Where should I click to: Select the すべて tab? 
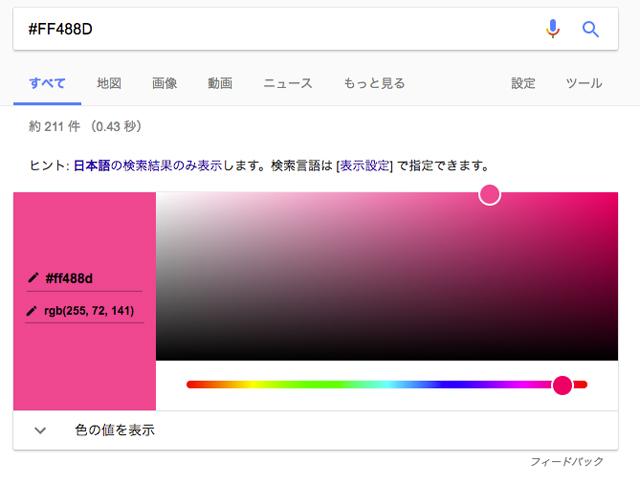pyautogui.click(x=47, y=83)
